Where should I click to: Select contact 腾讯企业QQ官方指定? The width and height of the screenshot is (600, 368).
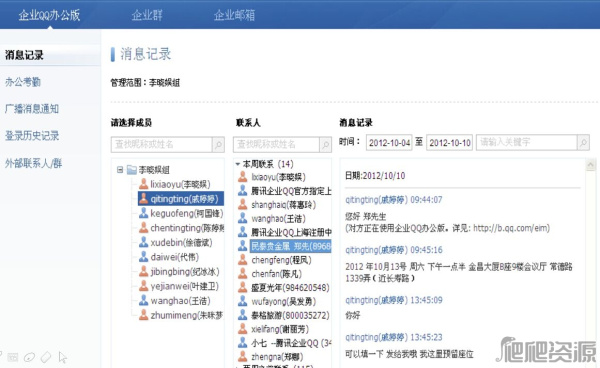[291, 191]
